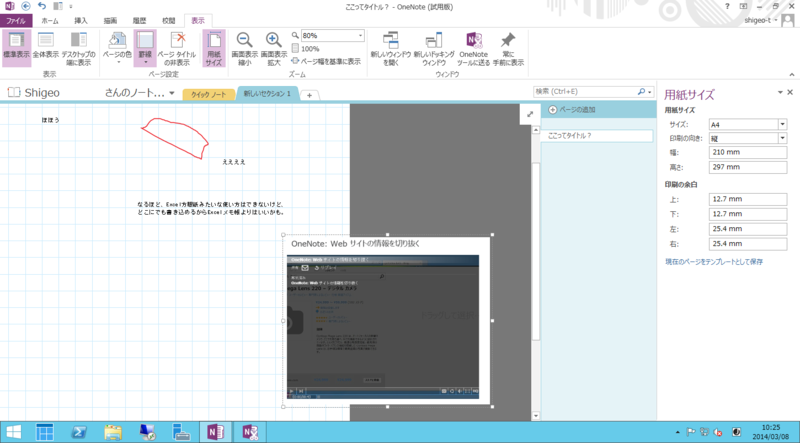The width and height of the screenshot is (800, 443).
Task: Click the 上 margin 12.7 mm field
Action: [x=747, y=199]
